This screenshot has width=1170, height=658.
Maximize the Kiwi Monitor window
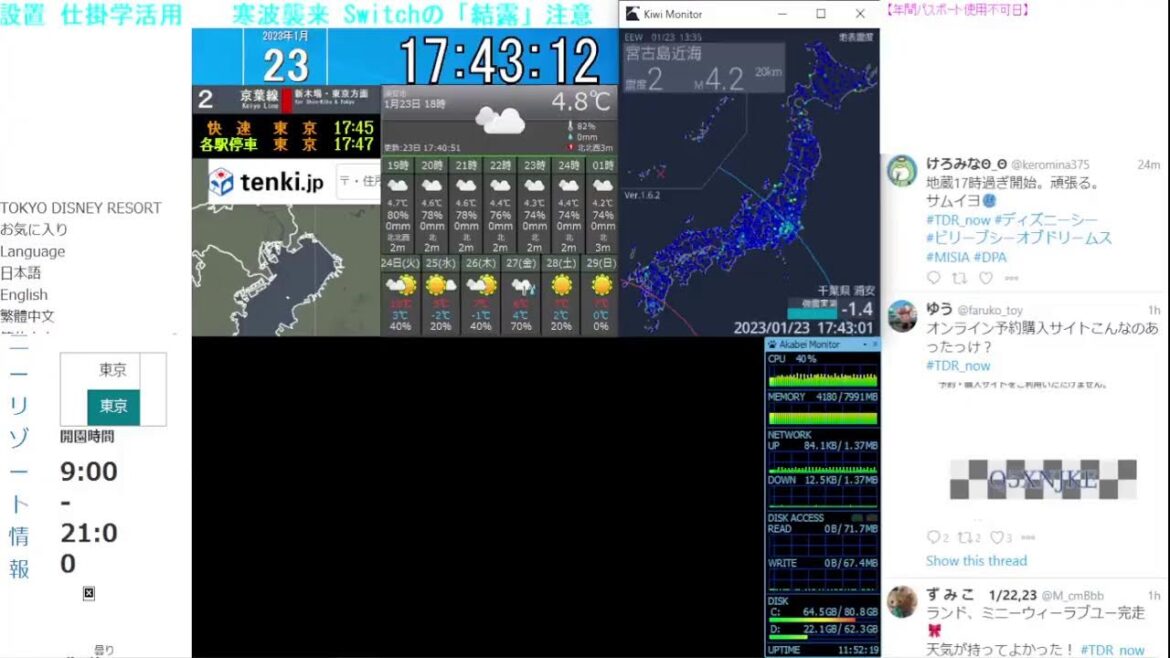(x=821, y=14)
